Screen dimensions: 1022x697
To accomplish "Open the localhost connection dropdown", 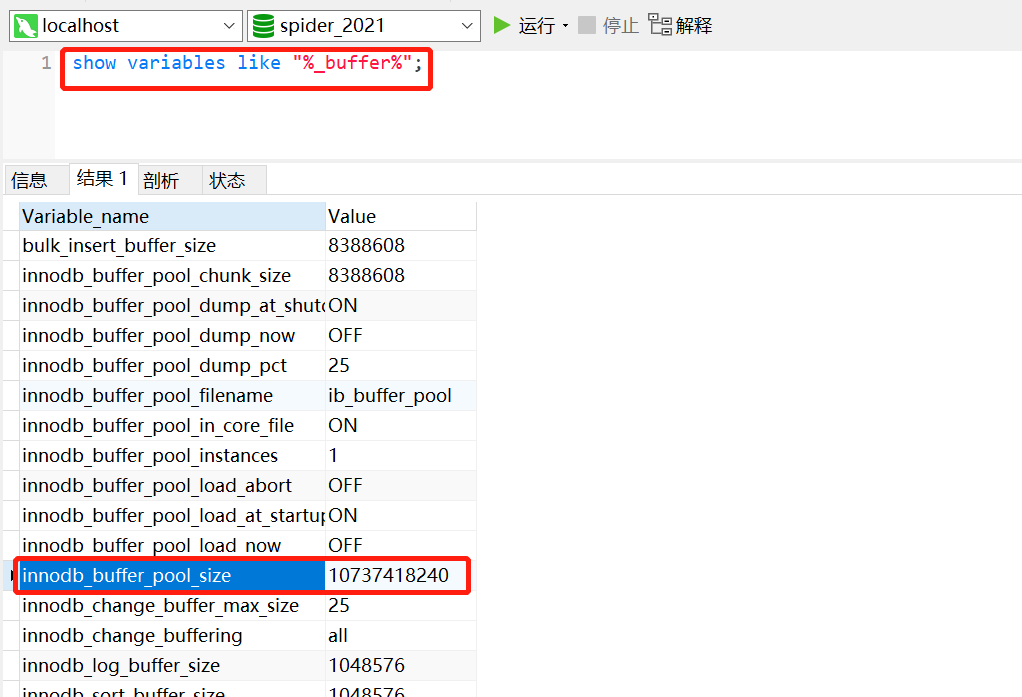I will (x=228, y=25).
